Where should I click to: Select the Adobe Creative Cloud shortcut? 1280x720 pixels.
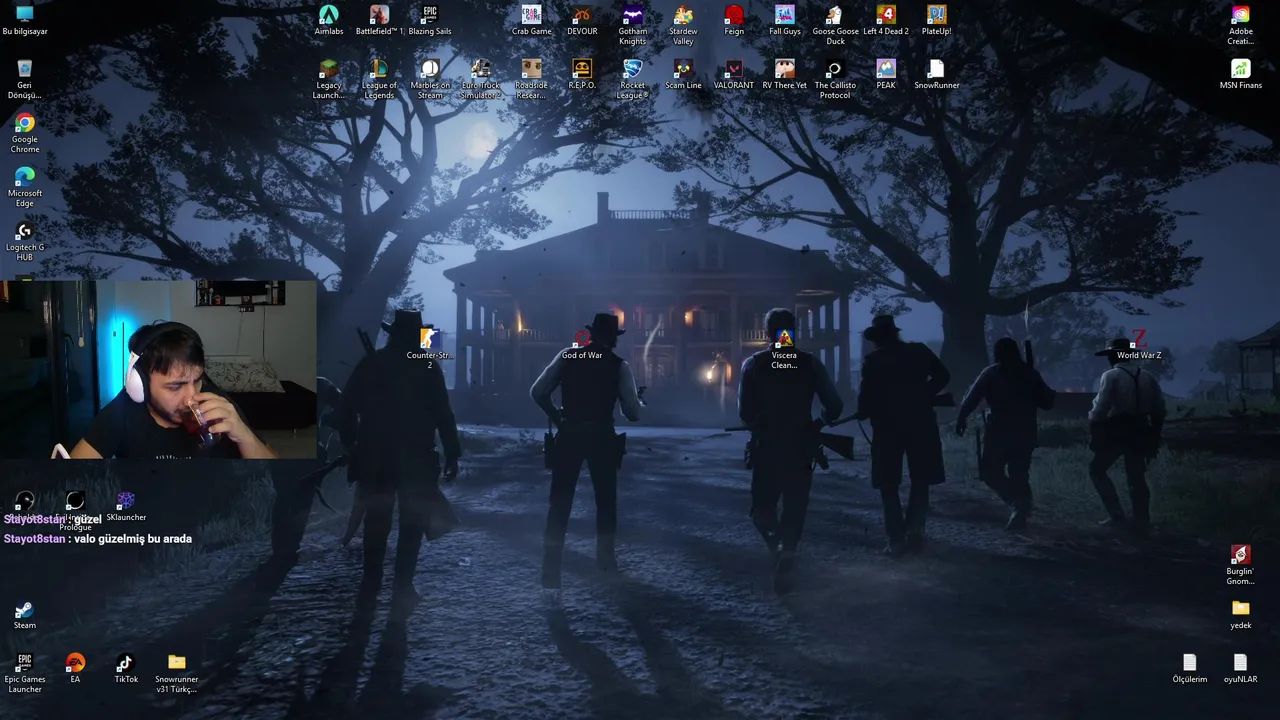[1241, 25]
